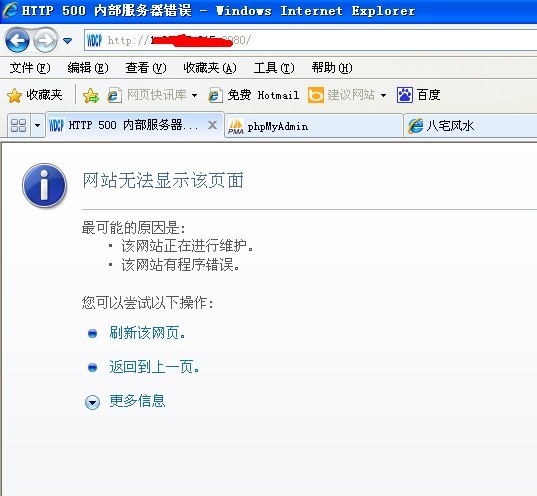
Task: Open the tab list dropdown arrow
Action: click(x=37, y=125)
